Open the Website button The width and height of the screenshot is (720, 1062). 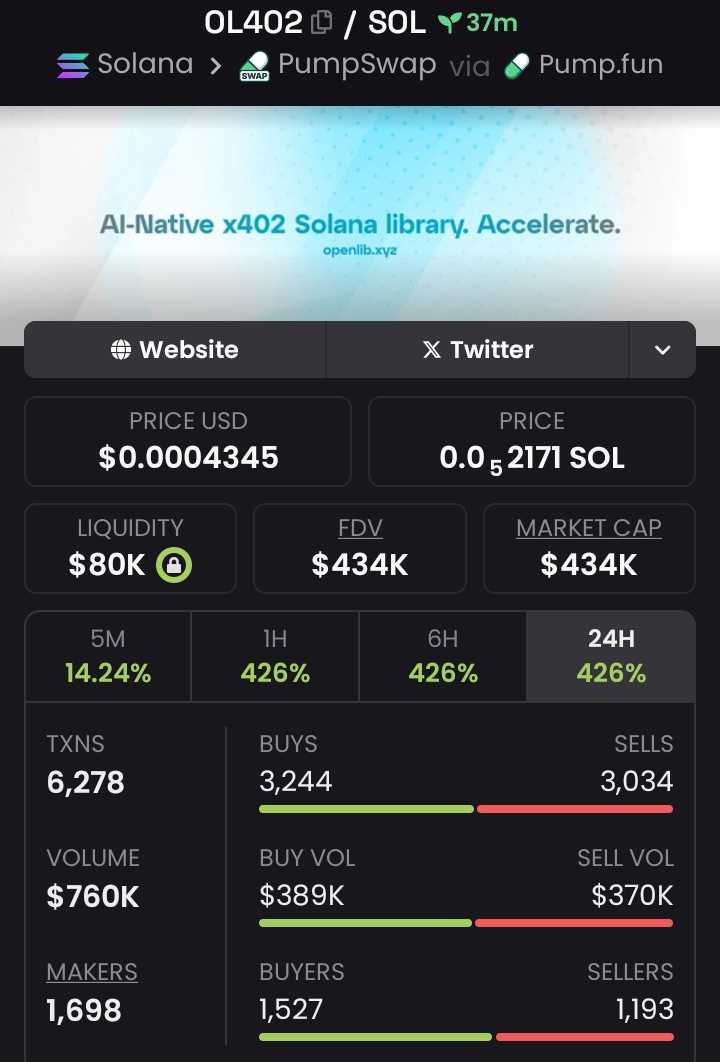175,350
